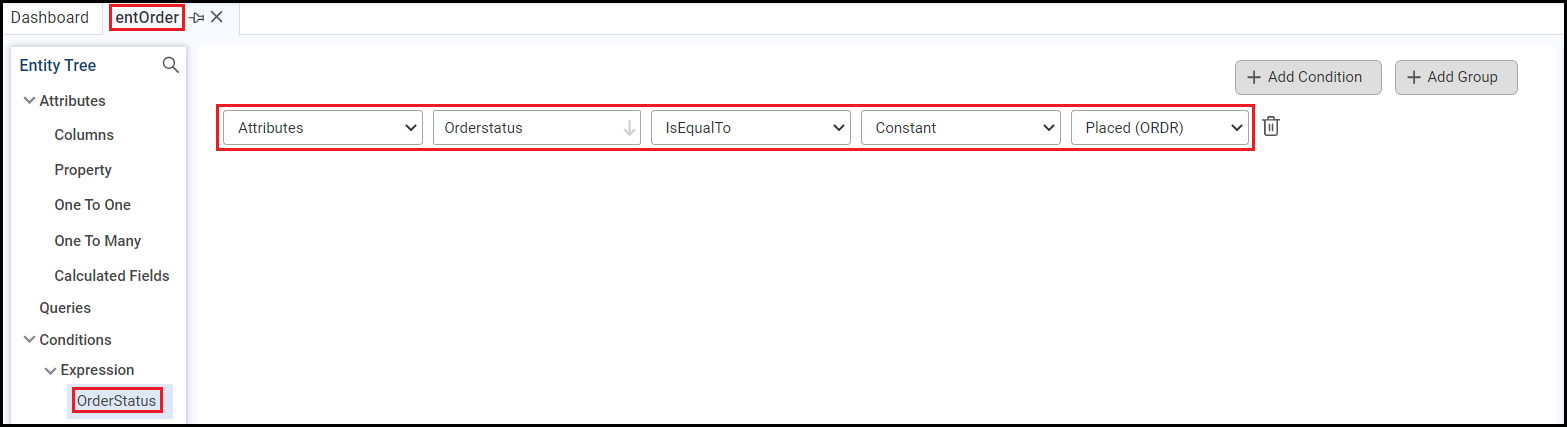
Task: Pin the entOrder tab
Action: (x=196, y=18)
